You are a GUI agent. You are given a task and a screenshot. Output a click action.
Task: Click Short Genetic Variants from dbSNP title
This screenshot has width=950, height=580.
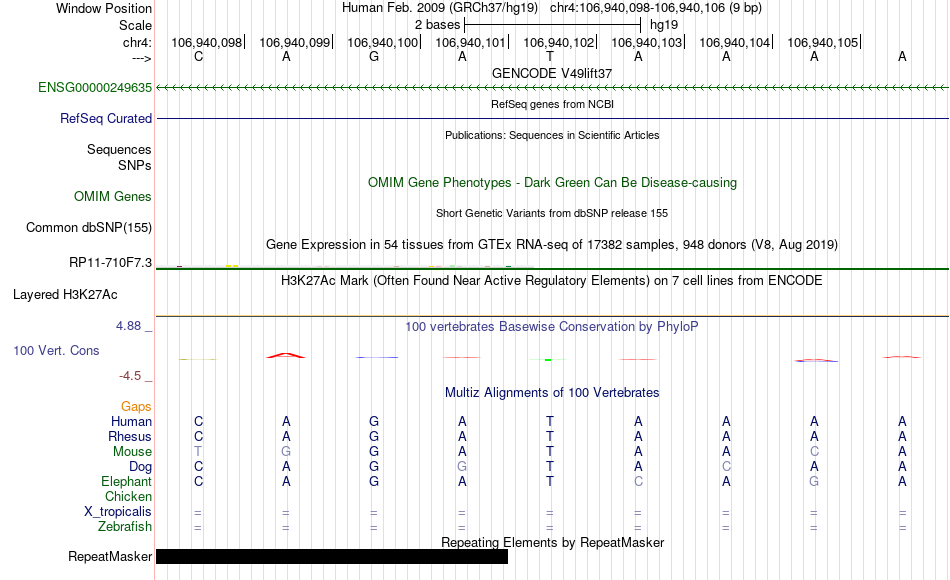552,213
